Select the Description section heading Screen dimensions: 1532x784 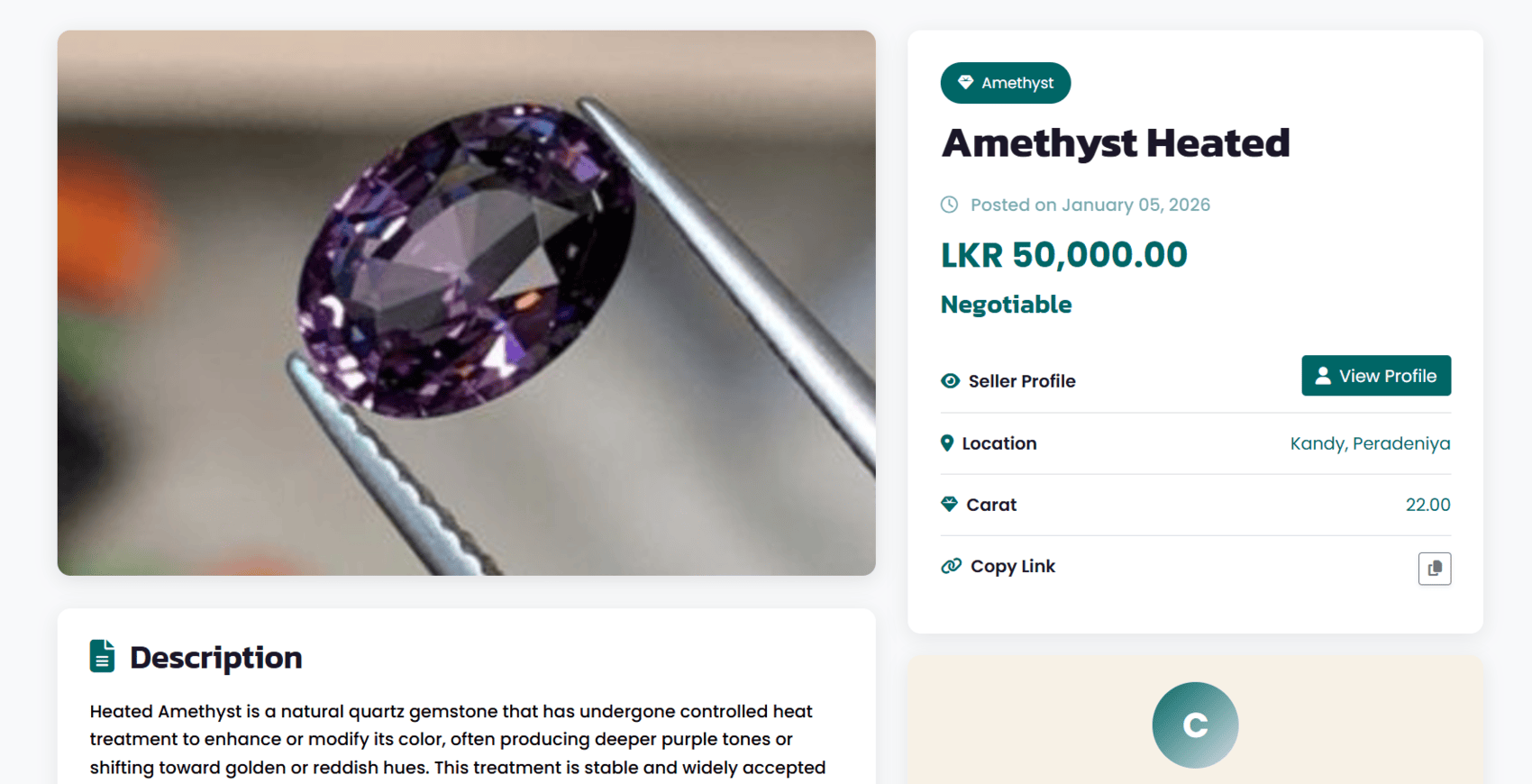(216, 657)
